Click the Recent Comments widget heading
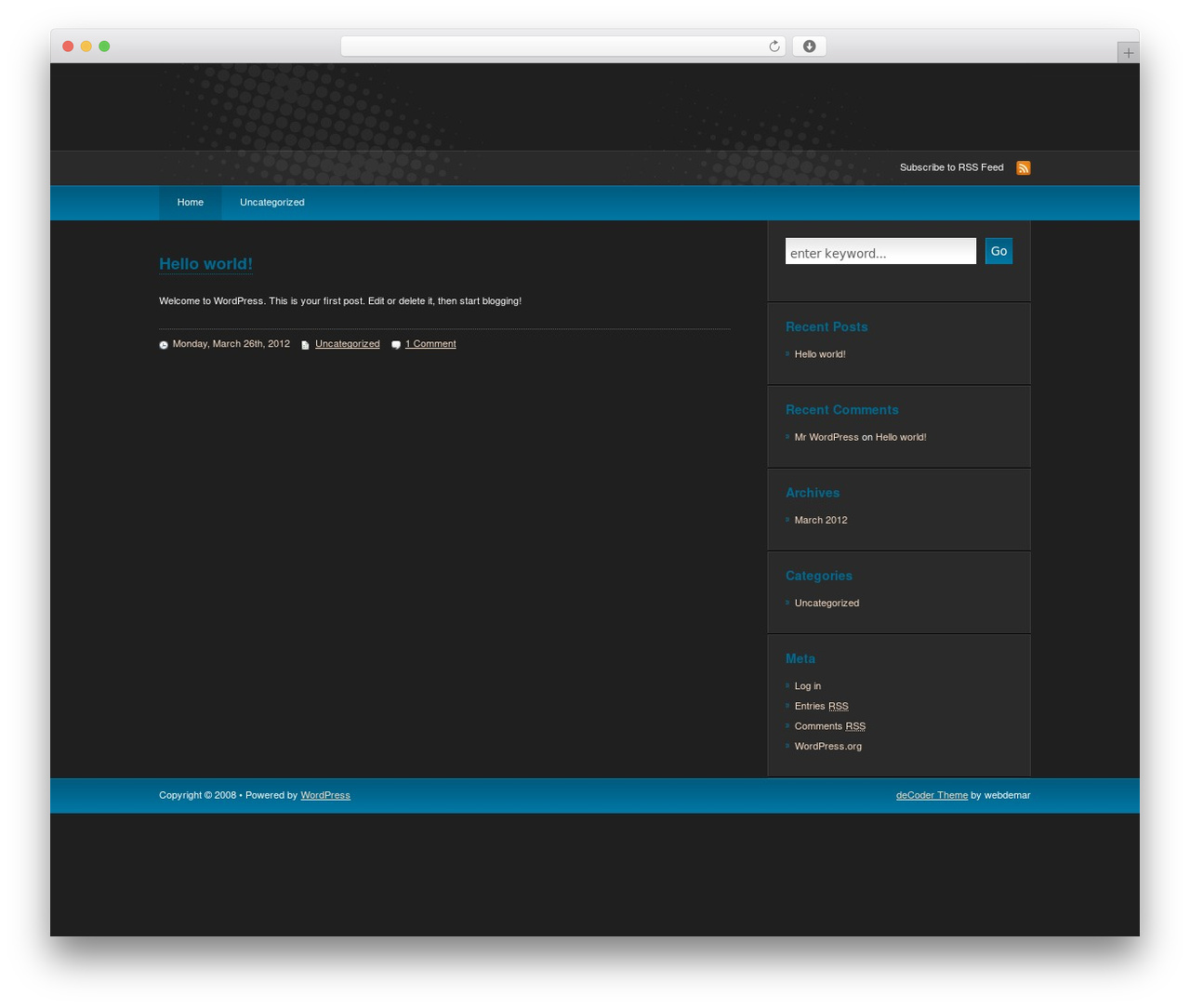 click(x=842, y=410)
